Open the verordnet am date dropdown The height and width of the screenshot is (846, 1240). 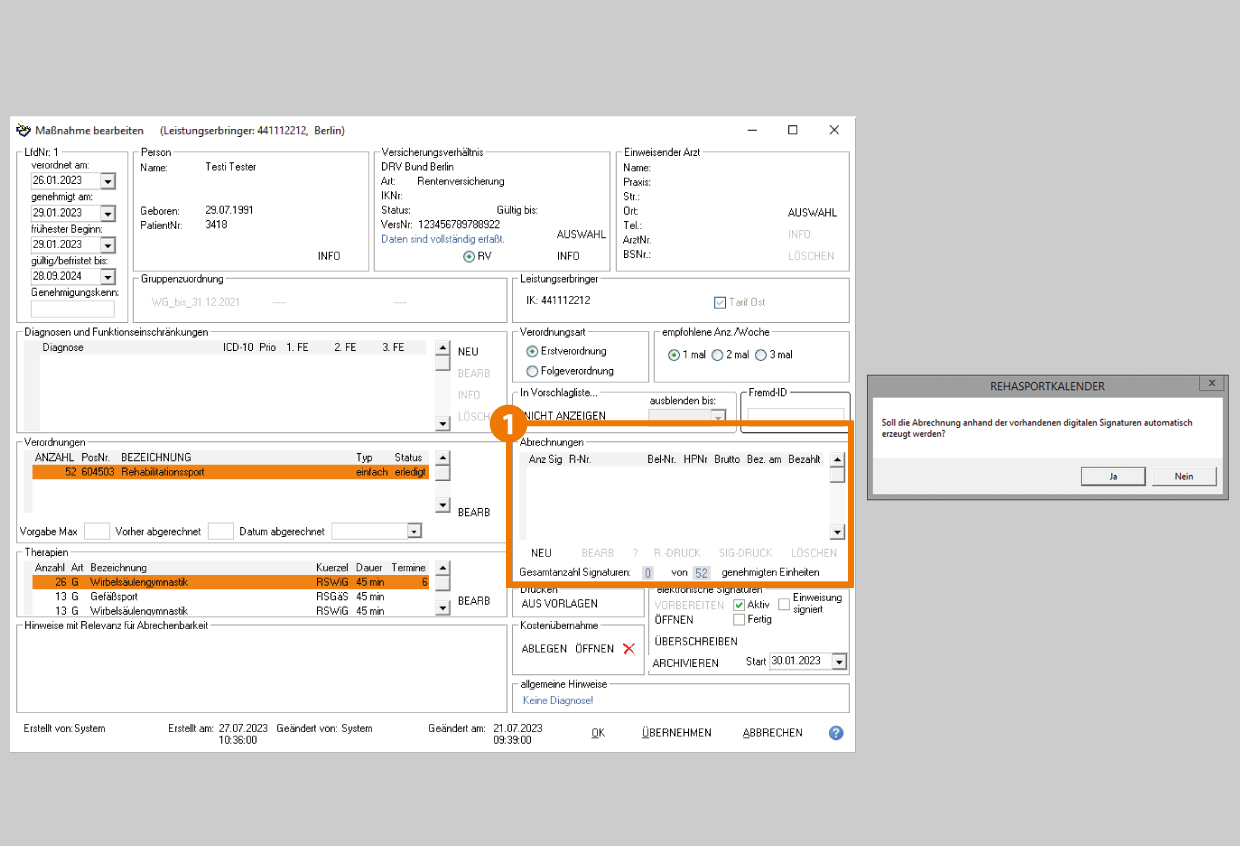[108, 181]
